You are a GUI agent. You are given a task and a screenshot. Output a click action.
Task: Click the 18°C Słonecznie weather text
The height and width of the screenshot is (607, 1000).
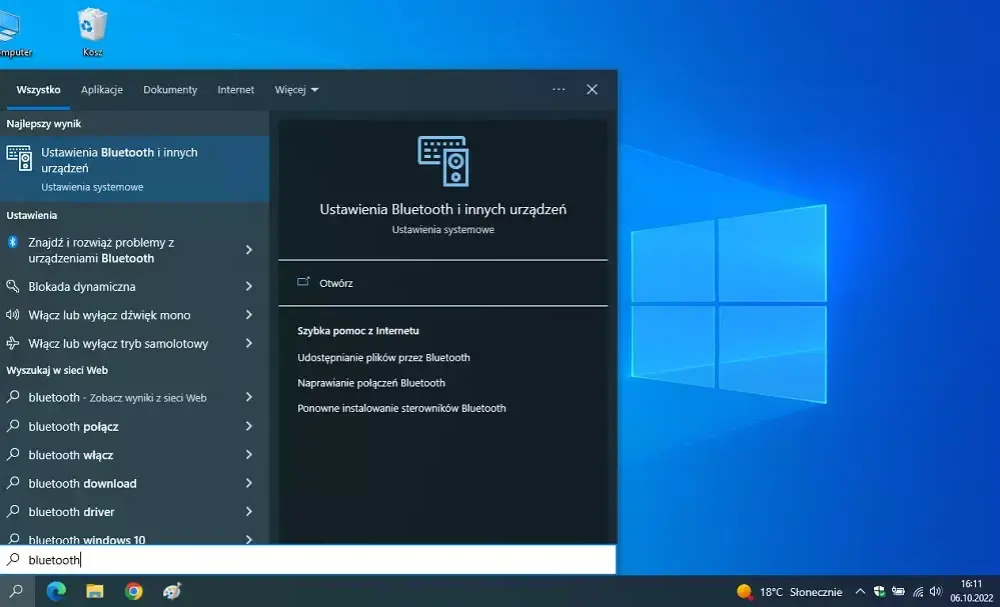click(800, 592)
